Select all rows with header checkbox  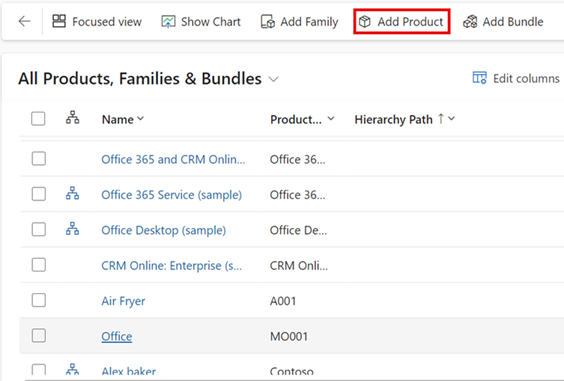(38, 119)
